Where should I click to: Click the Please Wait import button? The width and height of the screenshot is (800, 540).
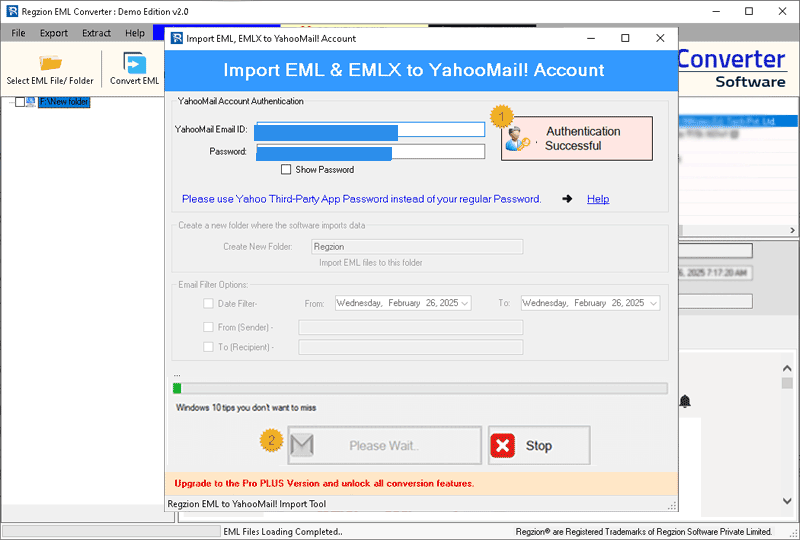(384, 446)
